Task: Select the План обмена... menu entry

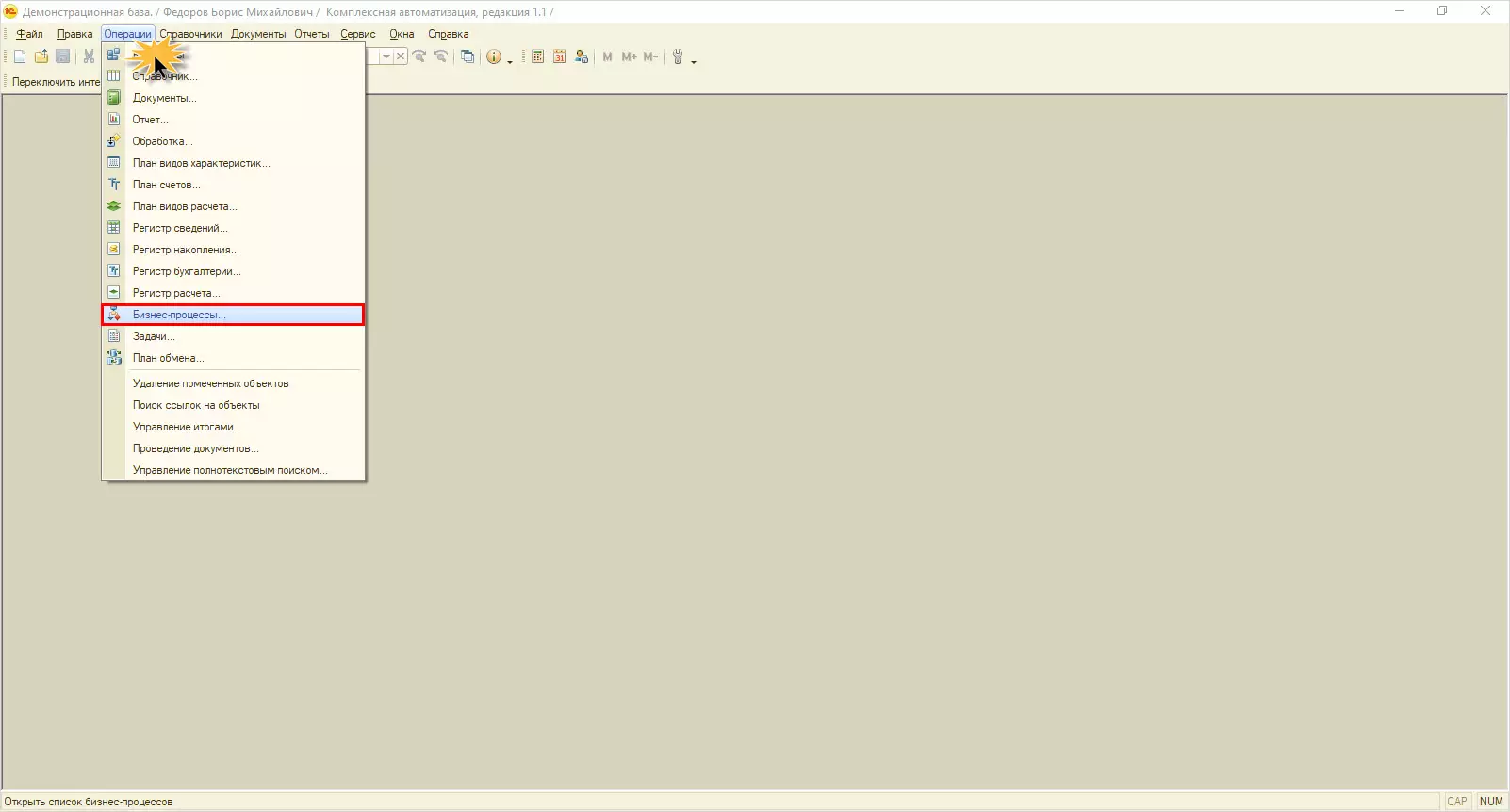Action: 233,358
